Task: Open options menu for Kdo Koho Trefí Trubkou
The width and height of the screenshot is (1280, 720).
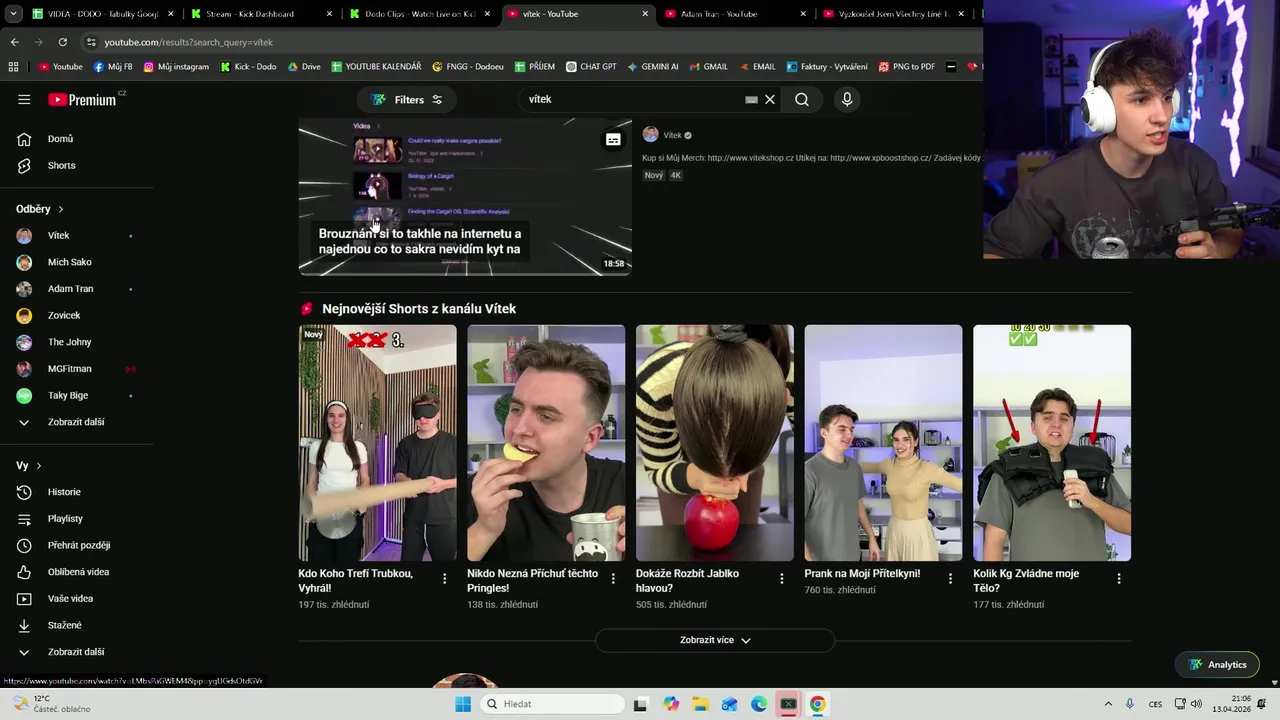Action: pyautogui.click(x=445, y=578)
